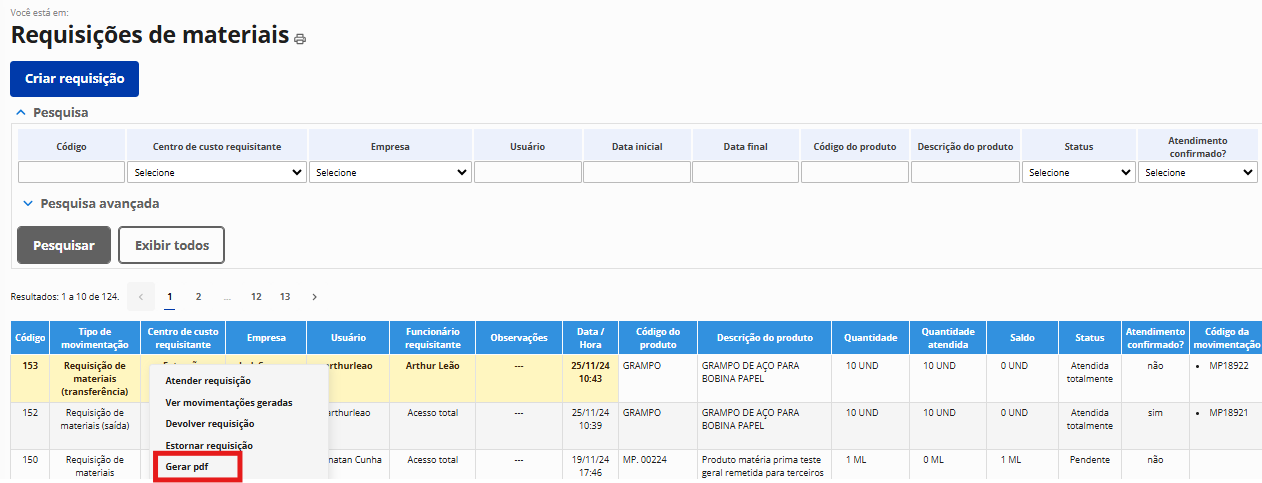Screen dimensions: 1262x483
Task: Go to results page 13
Action: 285,297
